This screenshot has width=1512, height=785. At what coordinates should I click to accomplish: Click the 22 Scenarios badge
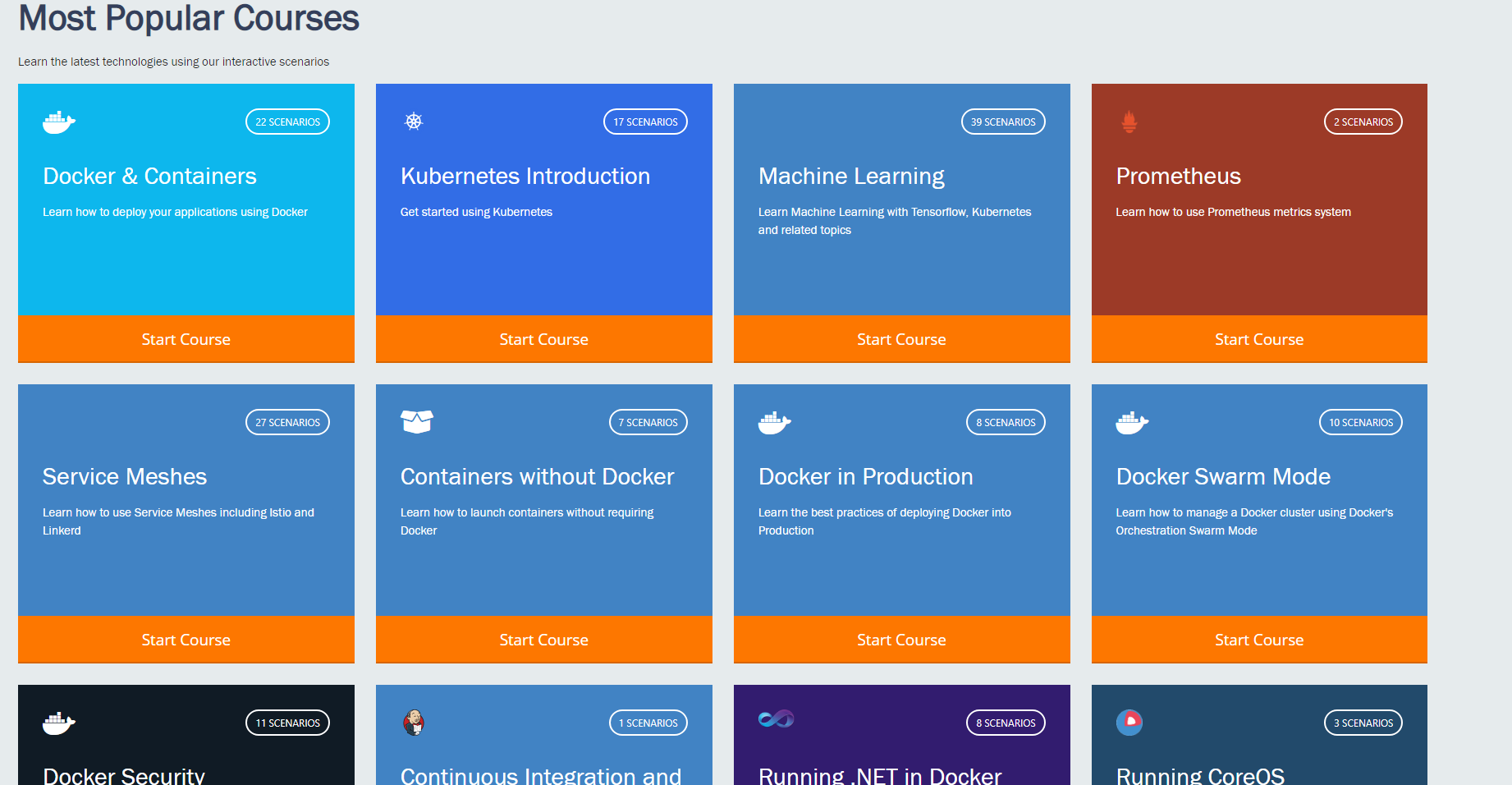pos(287,122)
